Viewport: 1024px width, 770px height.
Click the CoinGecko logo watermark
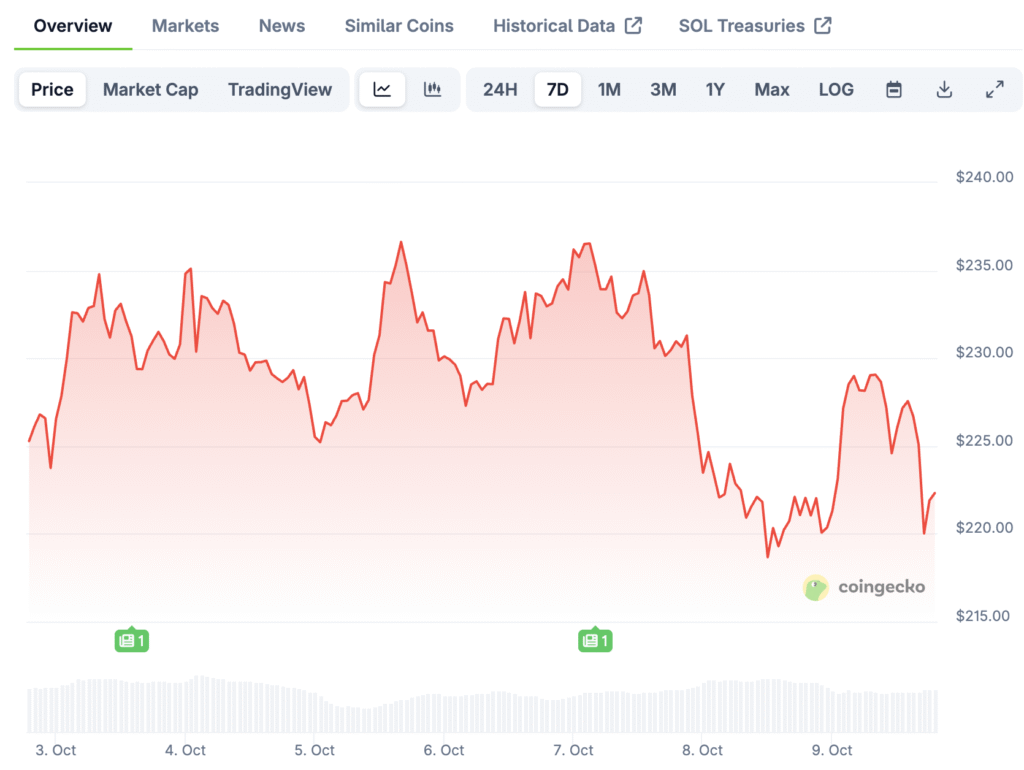[864, 588]
